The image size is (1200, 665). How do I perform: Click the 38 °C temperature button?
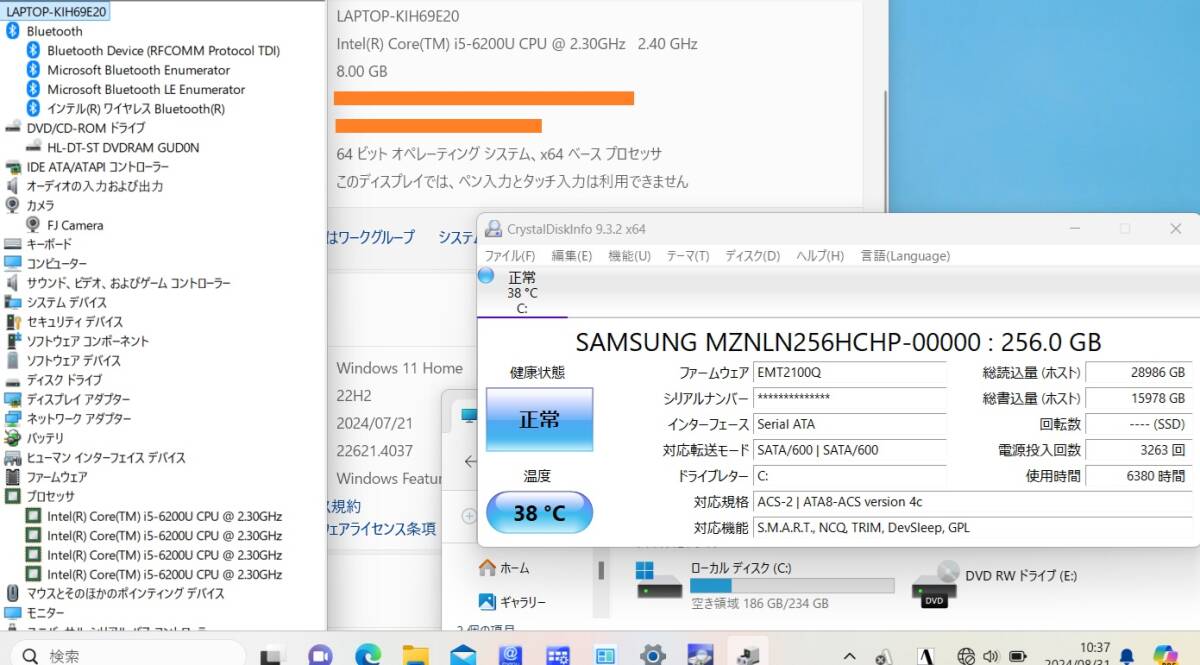click(540, 514)
